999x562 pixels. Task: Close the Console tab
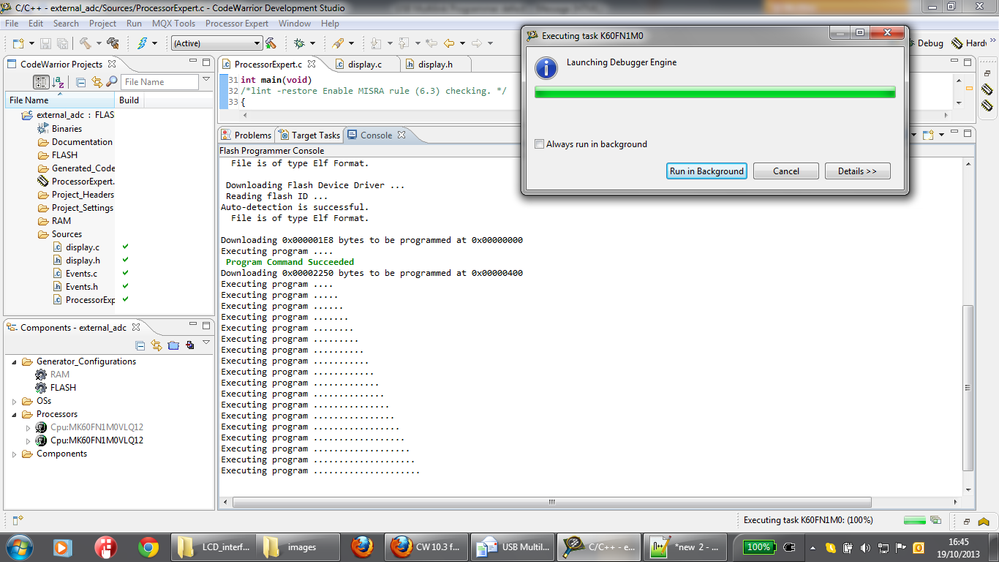pos(401,135)
